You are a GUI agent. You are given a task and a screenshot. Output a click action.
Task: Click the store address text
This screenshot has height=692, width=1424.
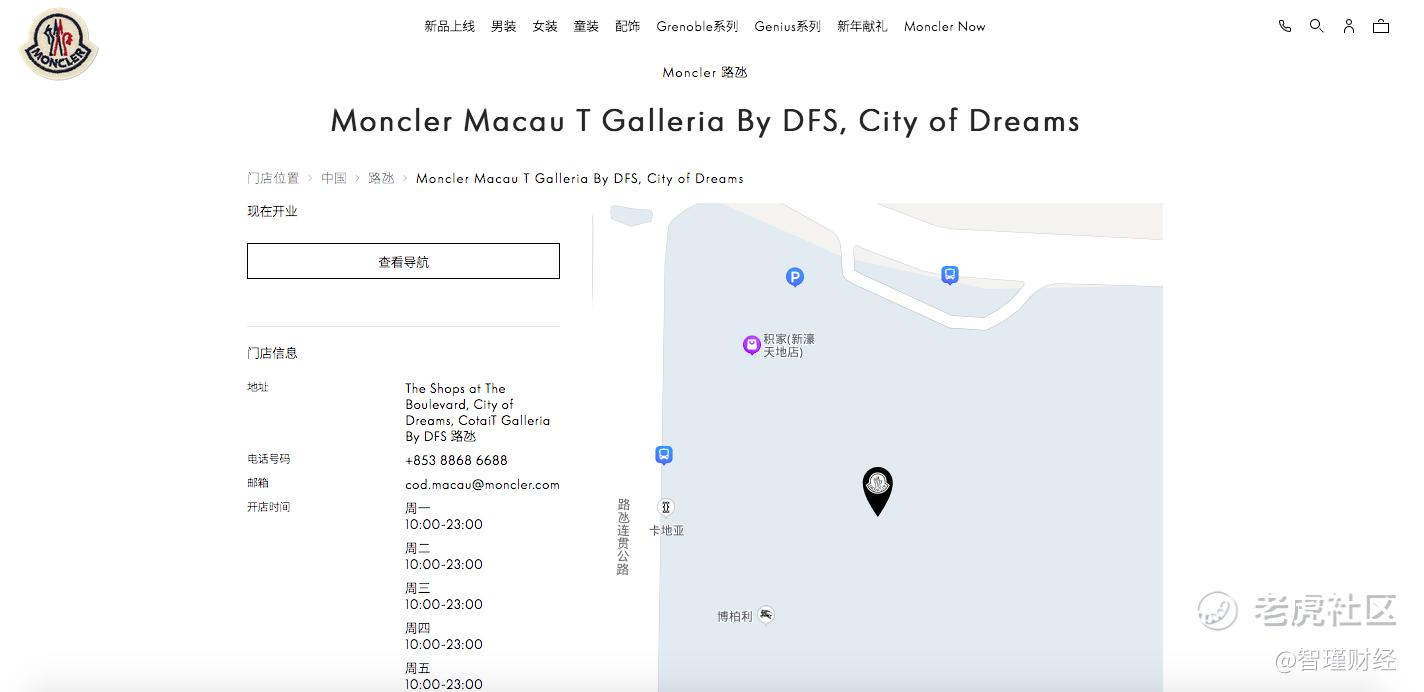(x=478, y=412)
